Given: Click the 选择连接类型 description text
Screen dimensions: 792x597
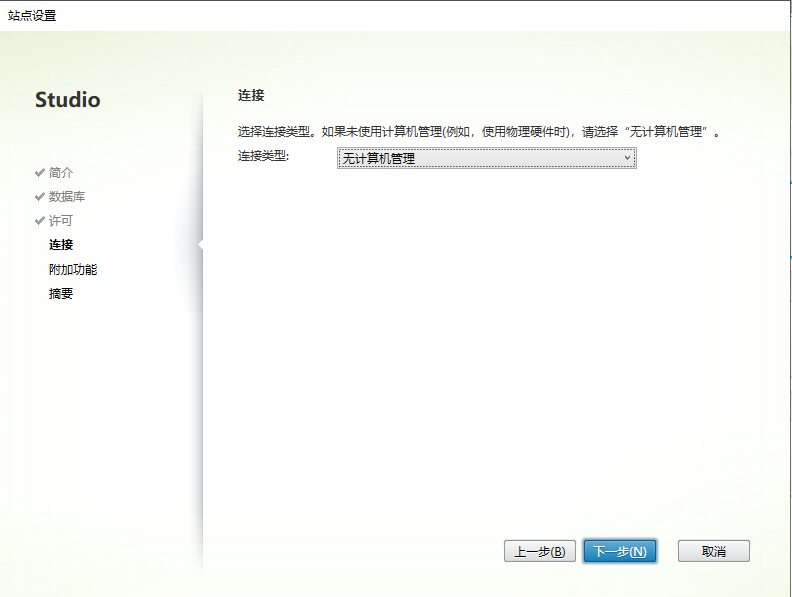Looking at the screenshot, I should (x=478, y=132).
